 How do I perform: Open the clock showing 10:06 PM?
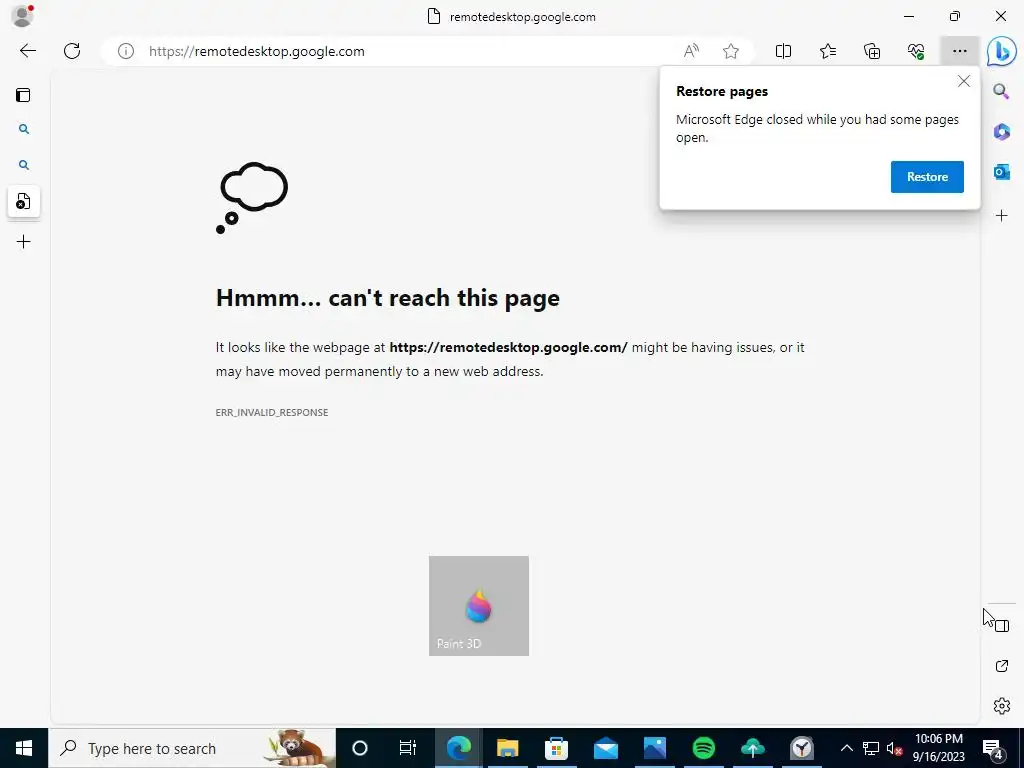click(x=938, y=748)
